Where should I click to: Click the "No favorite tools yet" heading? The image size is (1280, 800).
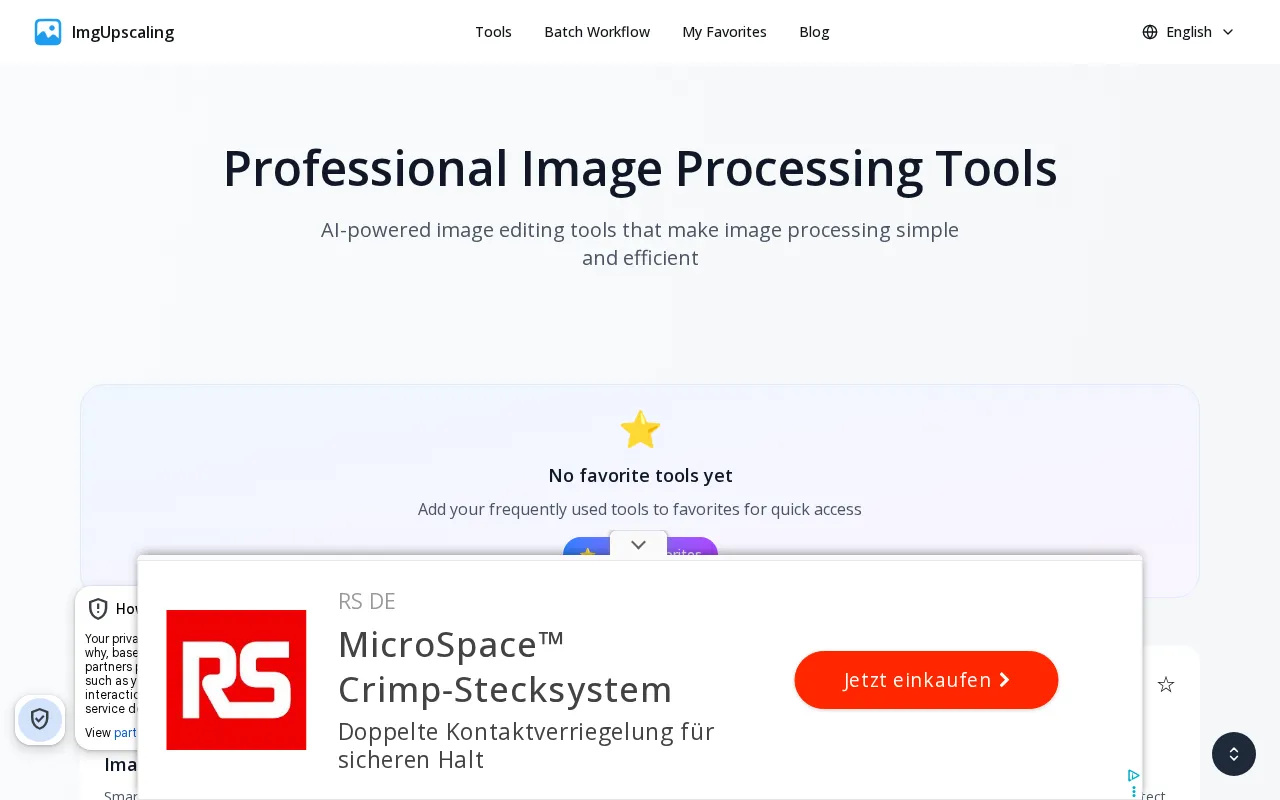coord(640,475)
